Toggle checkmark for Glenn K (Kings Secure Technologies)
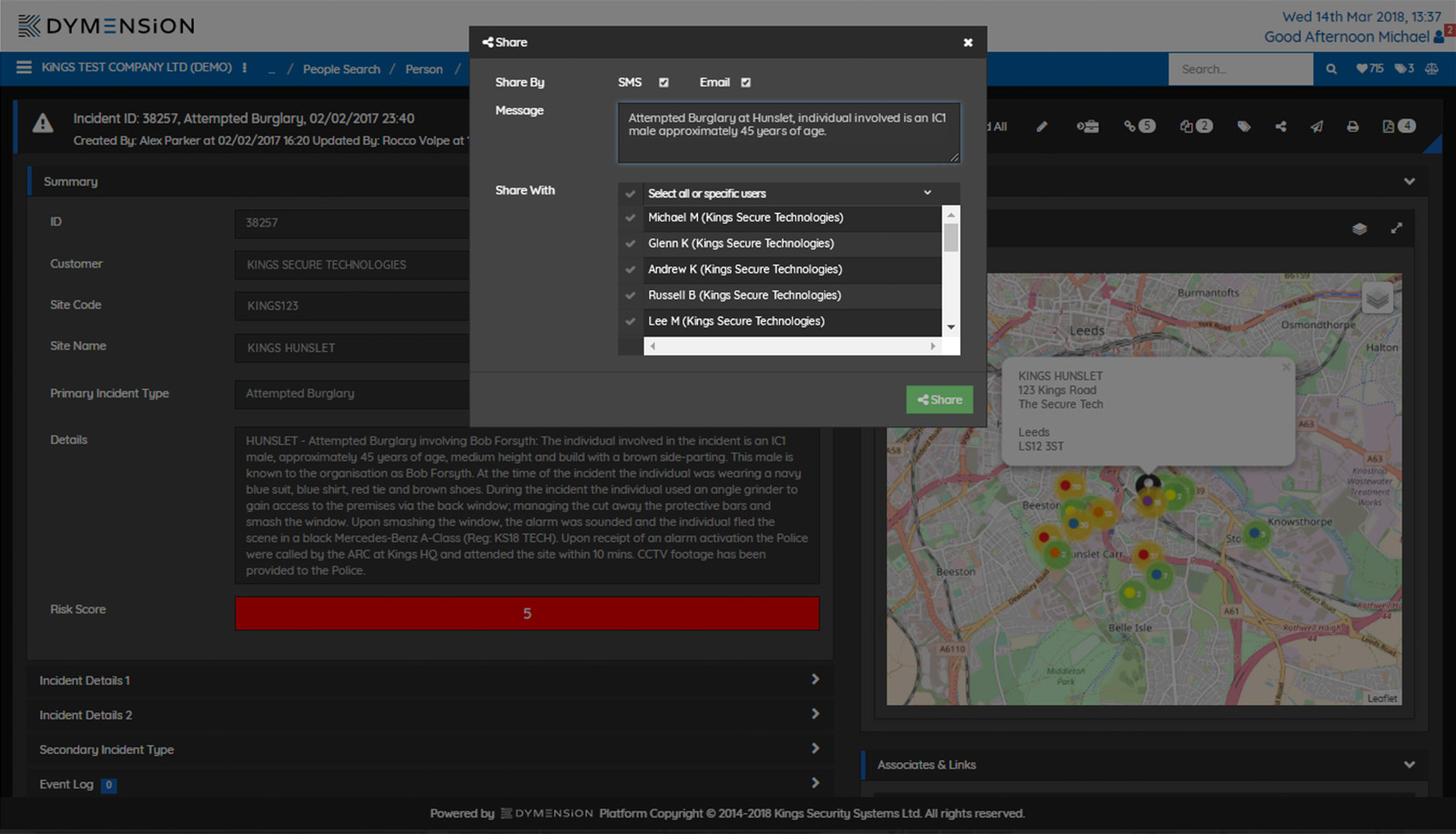 [630, 244]
